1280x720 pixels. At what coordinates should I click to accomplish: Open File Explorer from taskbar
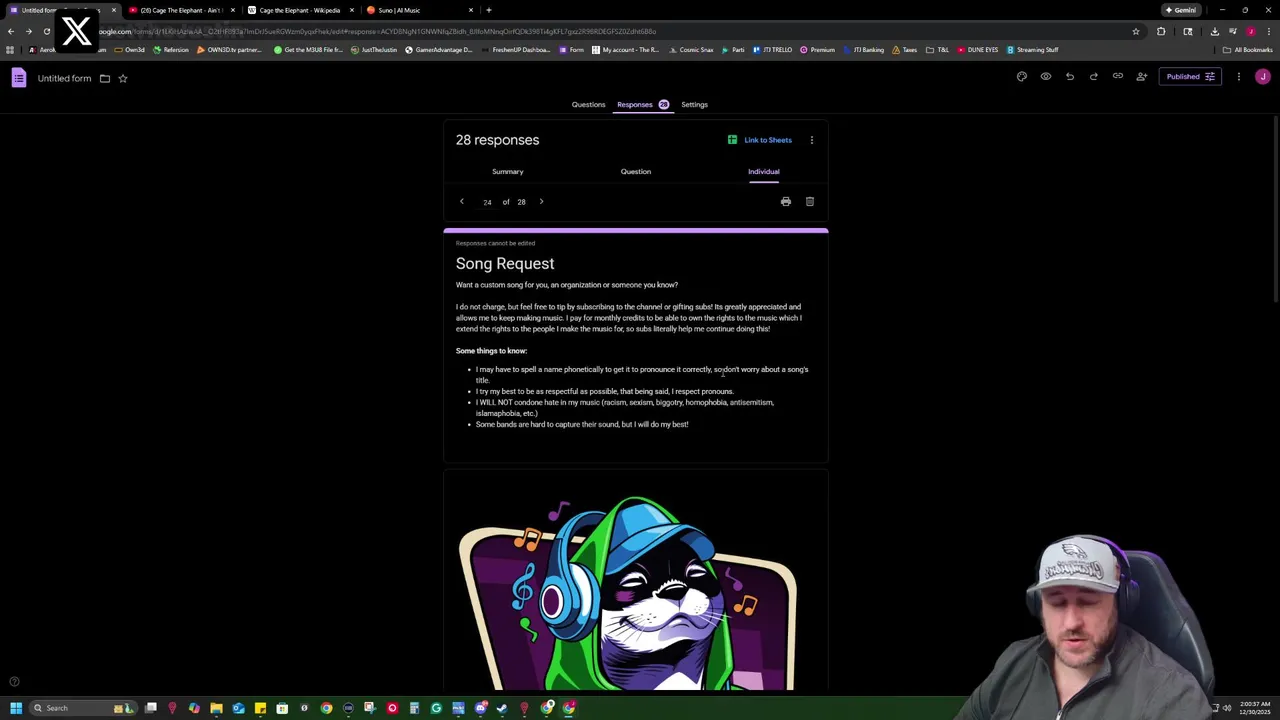216,708
